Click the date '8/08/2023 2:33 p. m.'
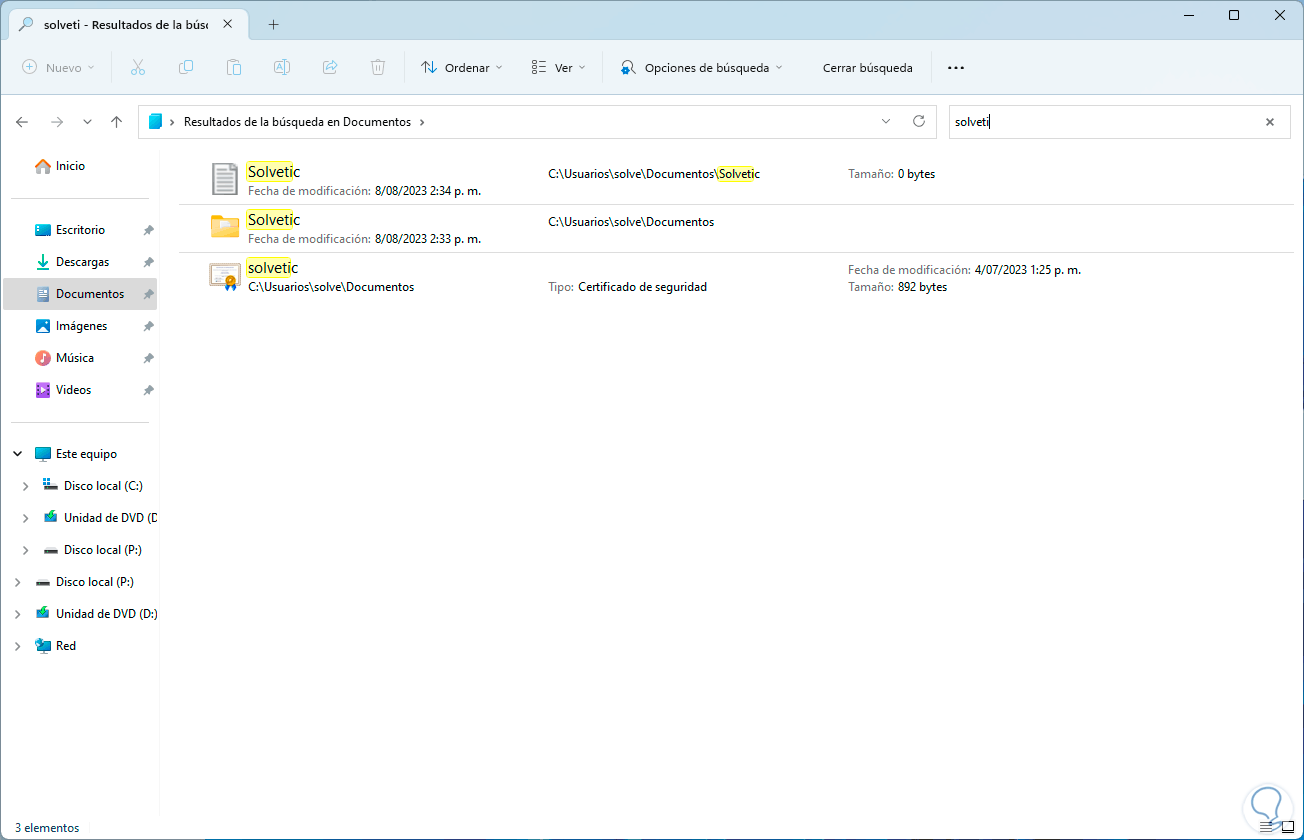Viewport: 1304px width, 840px height. coord(428,239)
